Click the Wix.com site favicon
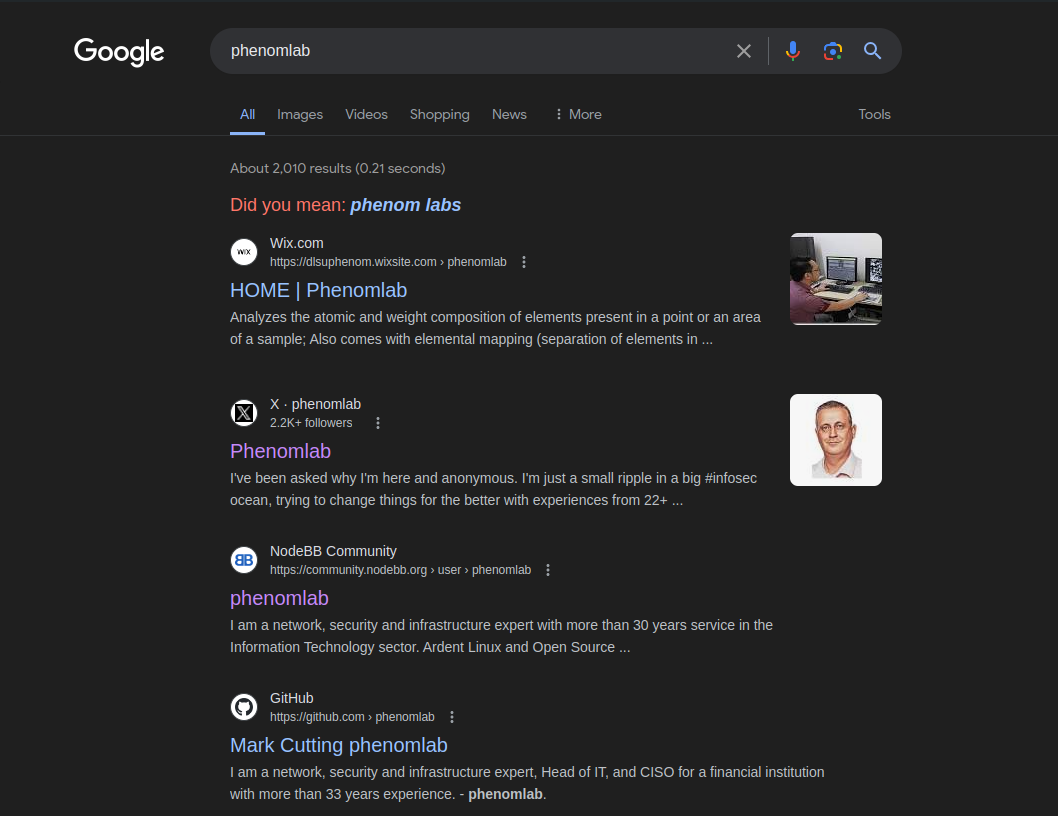The width and height of the screenshot is (1058, 816). coord(244,252)
